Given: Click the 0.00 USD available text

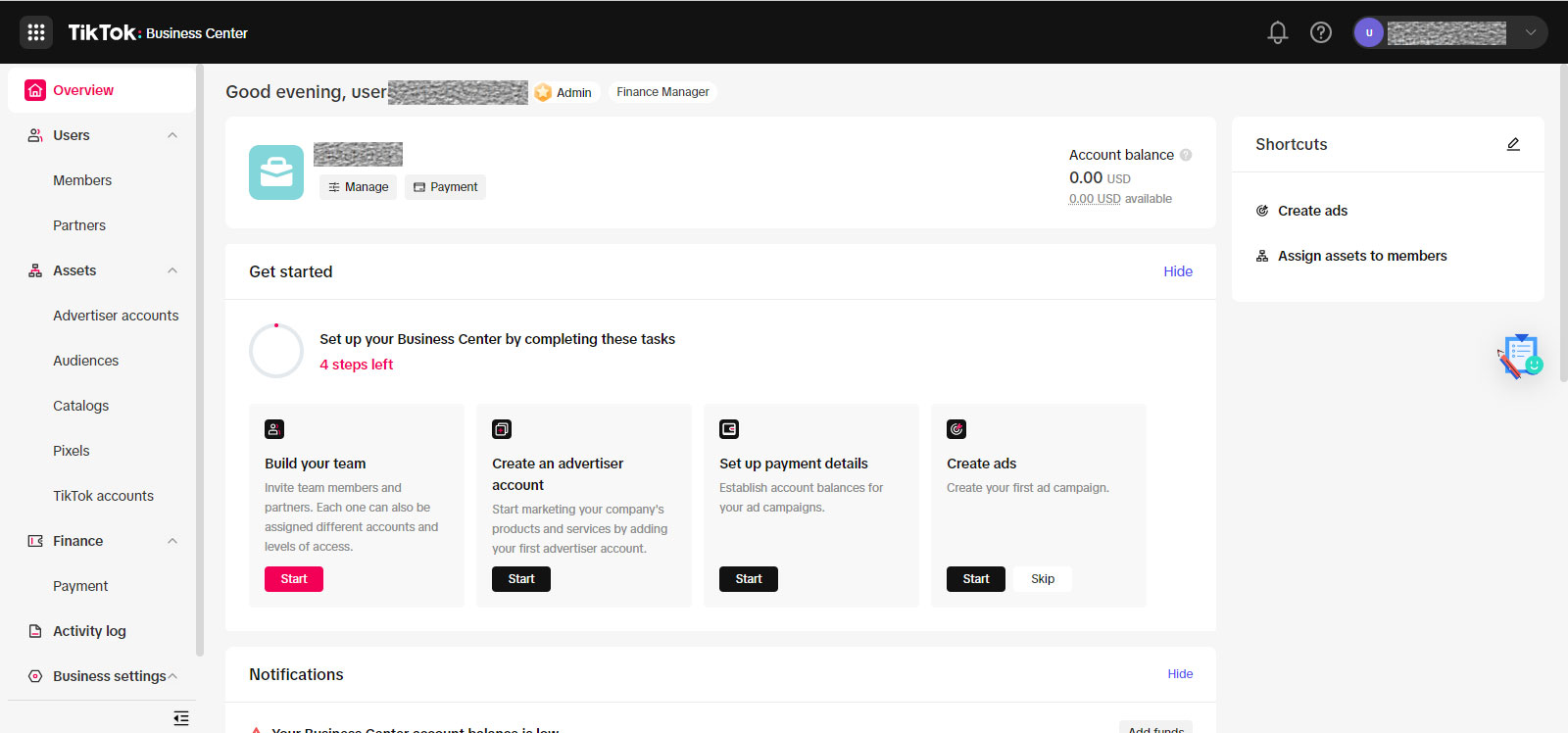Looking at the screenshot, I should 1120,199.
